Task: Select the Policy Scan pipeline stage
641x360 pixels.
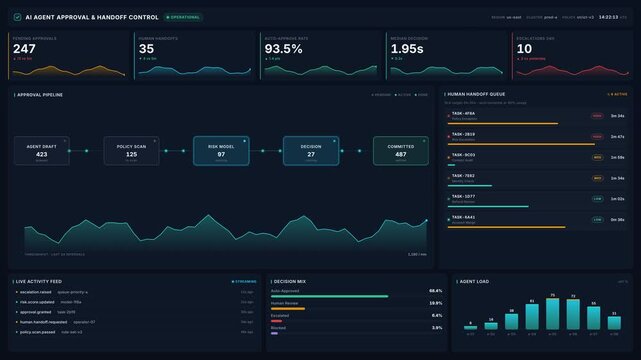Action: click(131, 151)
